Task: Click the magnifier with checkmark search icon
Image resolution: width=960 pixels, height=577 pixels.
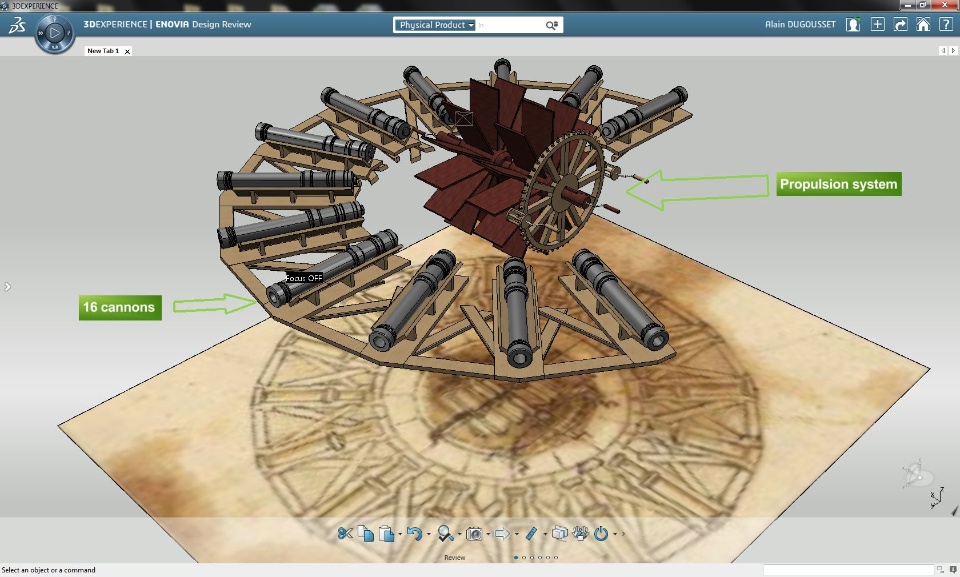Action: coord(445,534)
